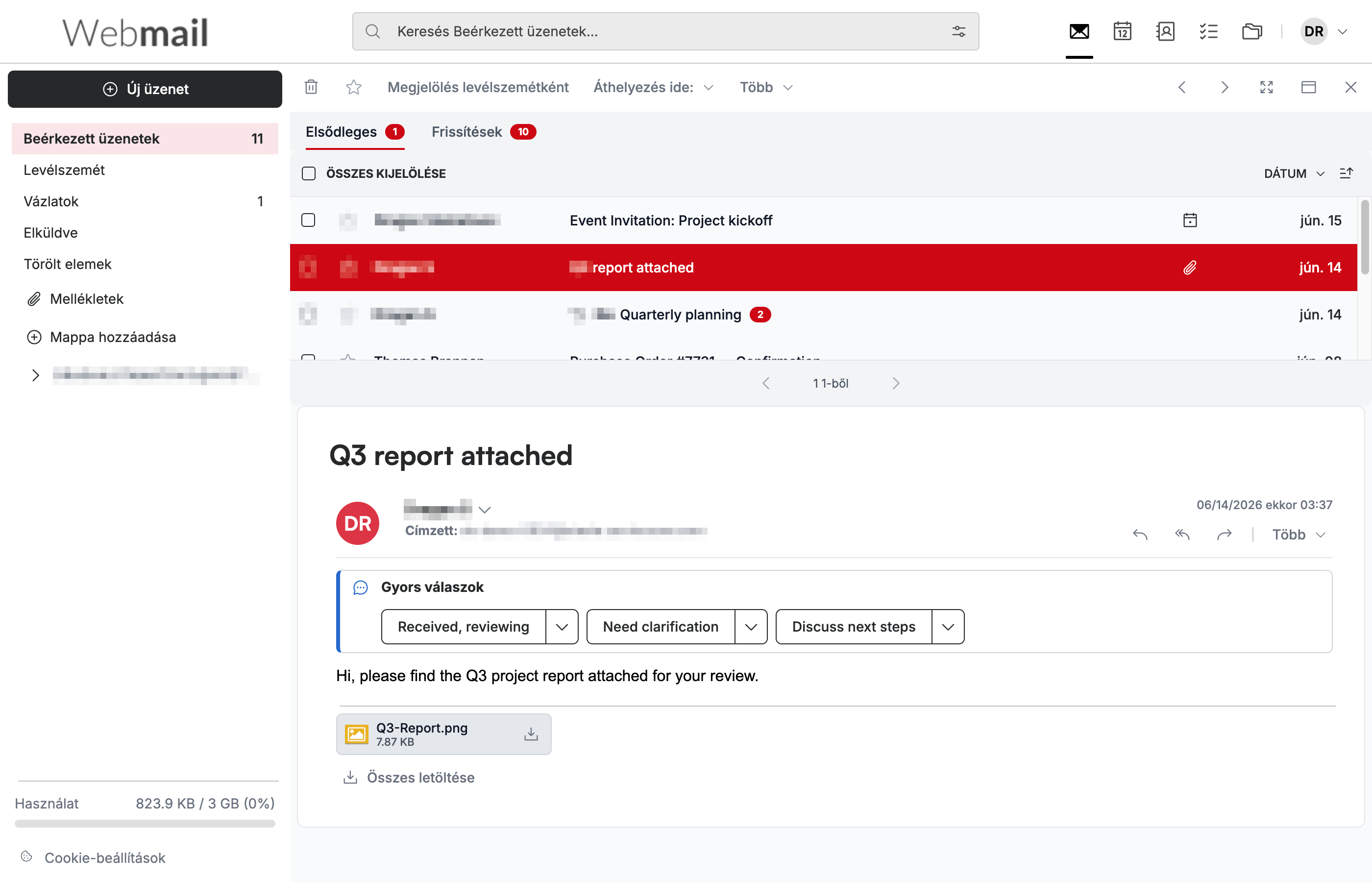Open Több dropdown in top toolbar
1372x882 pixels.
(x=766, y=87)
